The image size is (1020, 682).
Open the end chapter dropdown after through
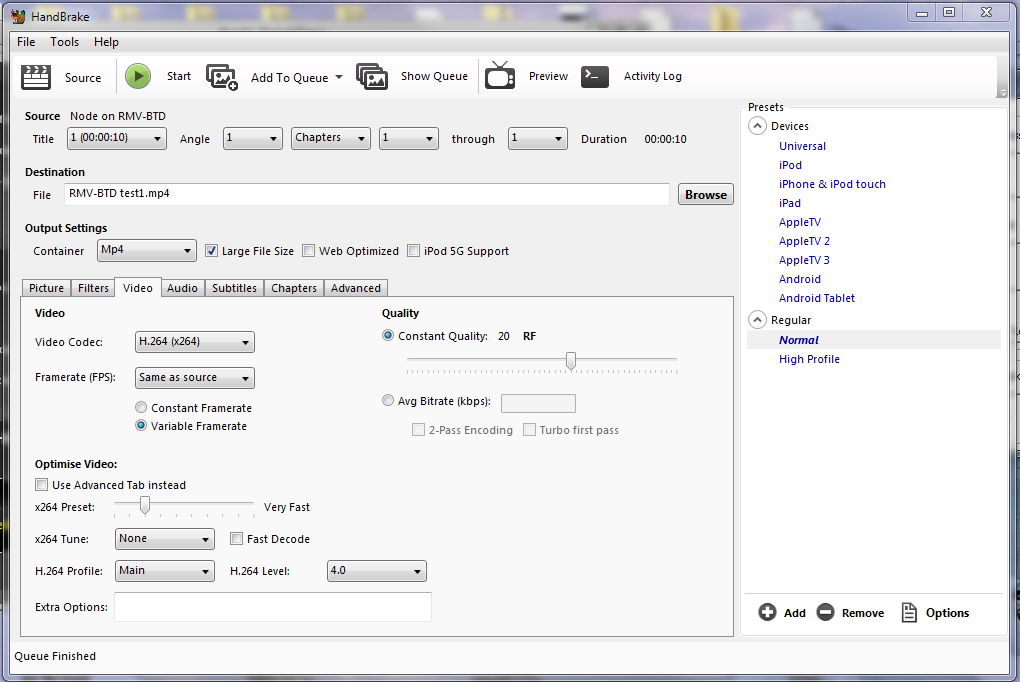[x=537, y=138]
